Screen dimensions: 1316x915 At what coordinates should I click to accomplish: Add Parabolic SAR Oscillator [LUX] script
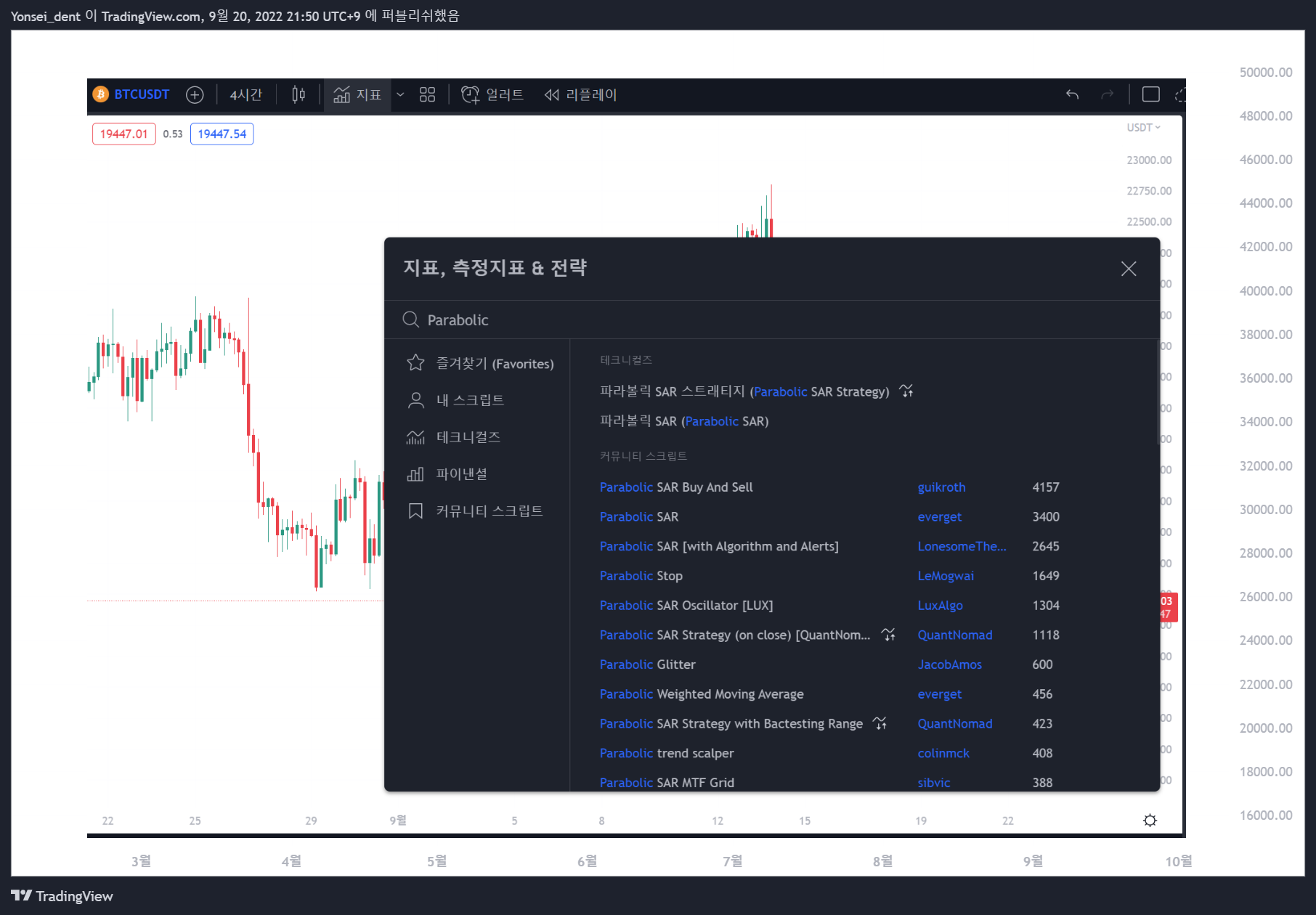686,606
